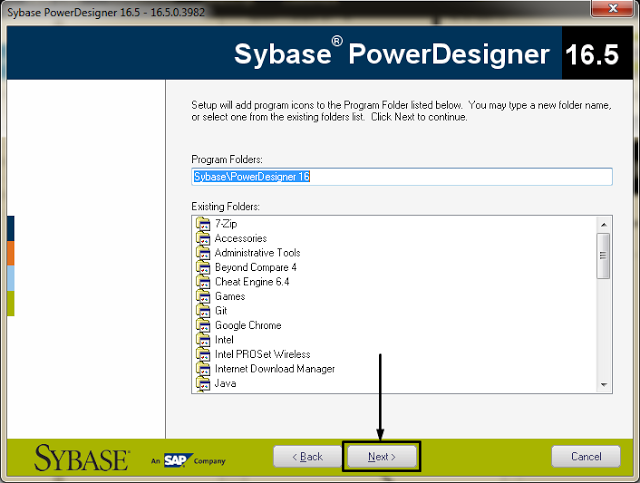This screenshot has width=640, height=483.
Task: Choose the Intel PROSet Wireless entry
Action: point(262,354)
